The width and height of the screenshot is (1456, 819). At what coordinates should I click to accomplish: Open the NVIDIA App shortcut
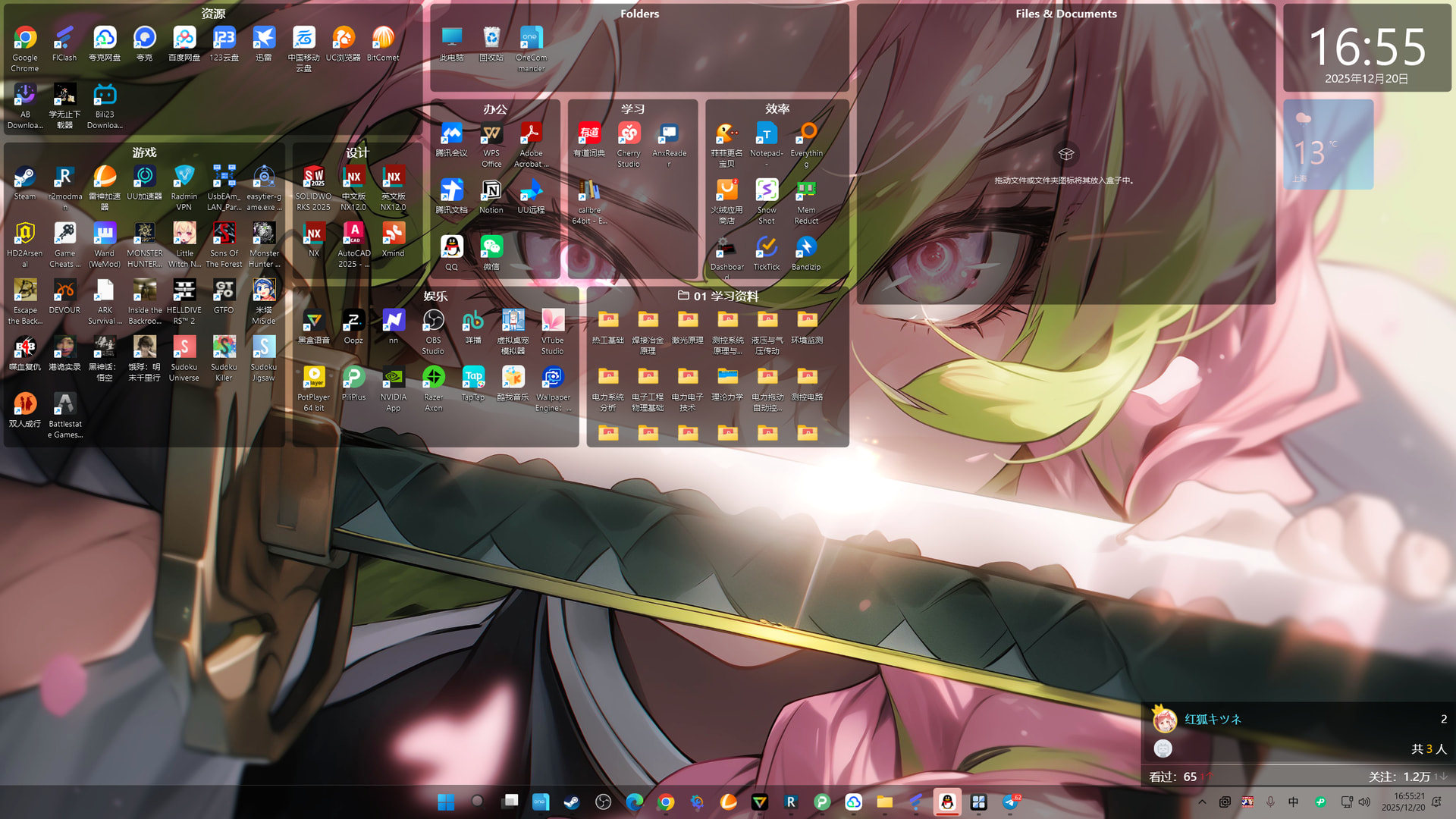pyautogui.click(x=393, y=378)
